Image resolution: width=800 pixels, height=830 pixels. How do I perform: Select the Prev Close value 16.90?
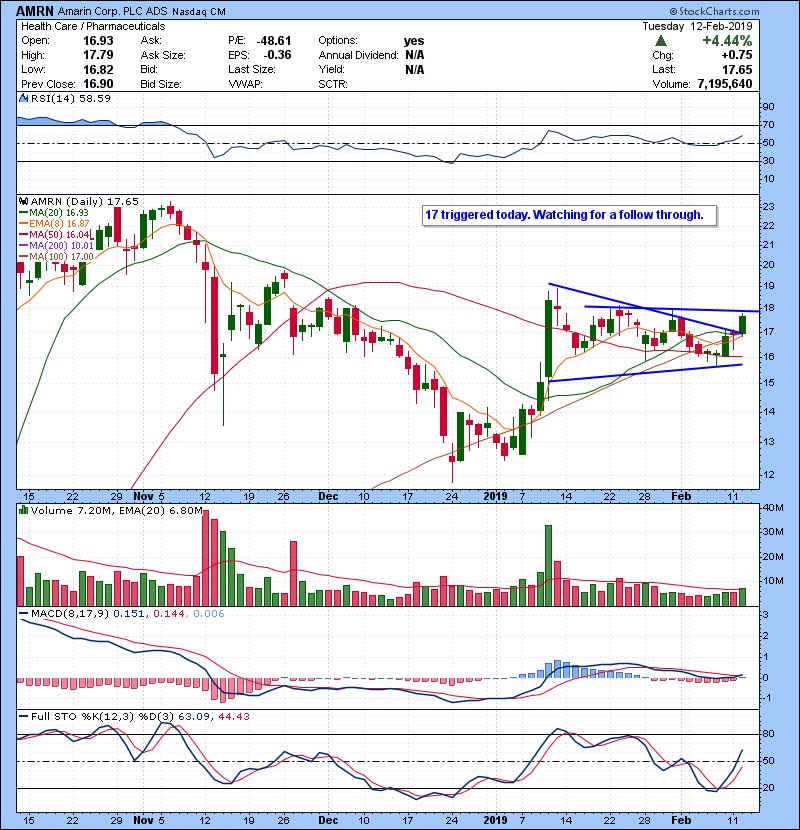pyautogui.click(x=98, y=84)
